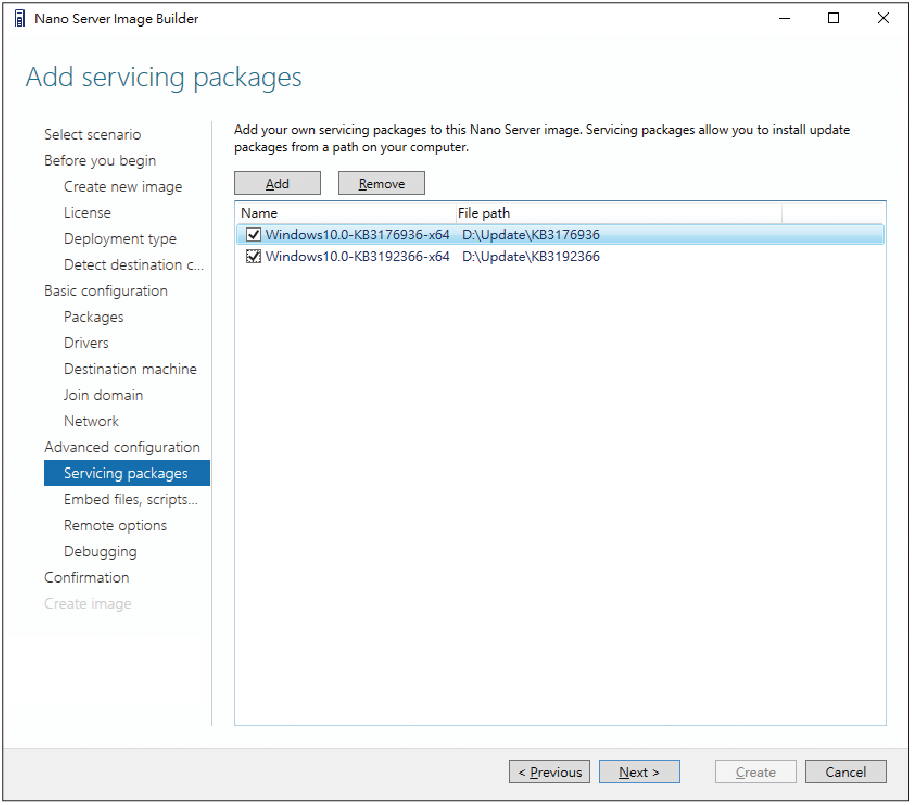Go to the Join domain step
The width and height of the screenshot is (912, 805).
click(x=104, y=396)
